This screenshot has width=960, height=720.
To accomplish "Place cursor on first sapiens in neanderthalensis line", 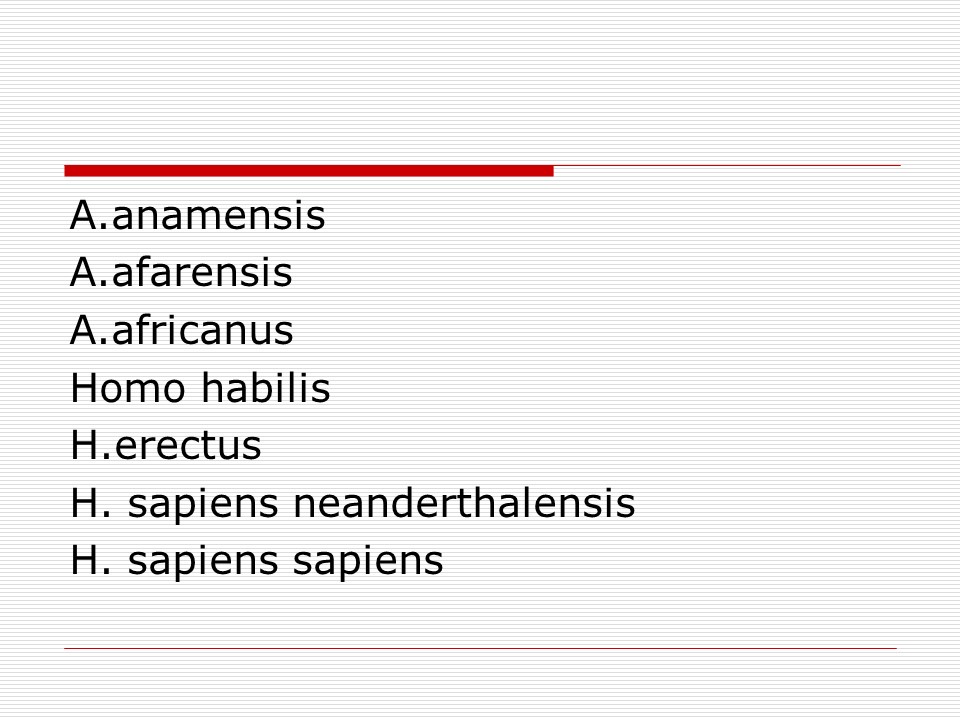I will 205,506.
